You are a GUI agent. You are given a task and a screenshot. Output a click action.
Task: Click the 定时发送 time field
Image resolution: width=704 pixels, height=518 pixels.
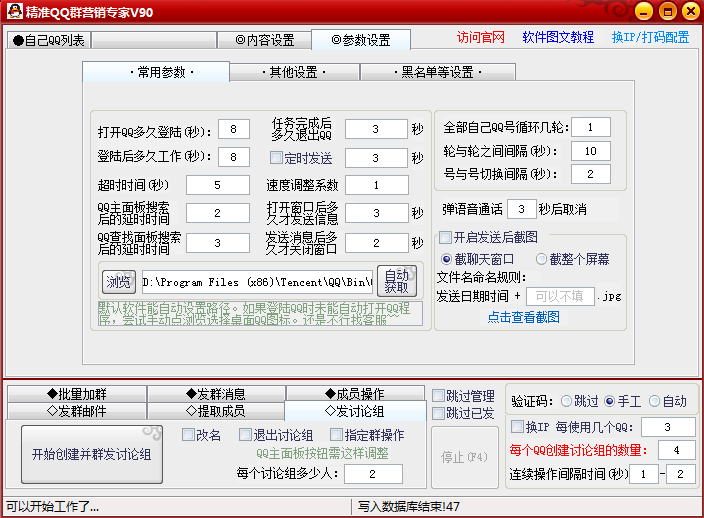point(376,158)
